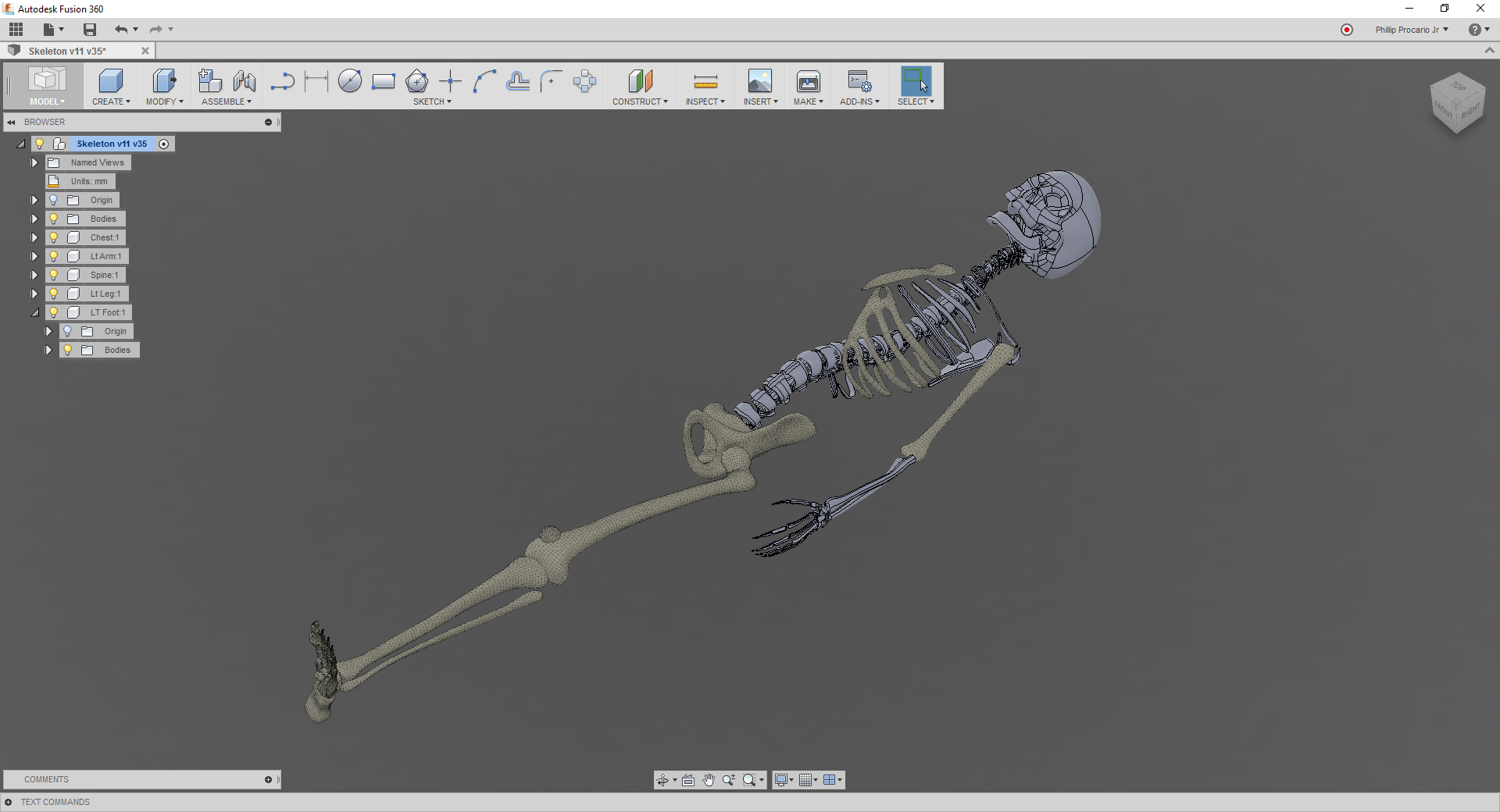Select the project geometry sketch icon

pyautogui.click(x=518, y=80)
